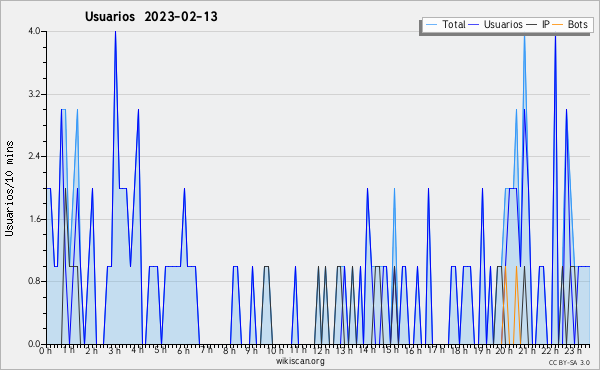Click the '0.8' y-axis value
The width and height of the screenshot is (600, 370).
point(34,282)
